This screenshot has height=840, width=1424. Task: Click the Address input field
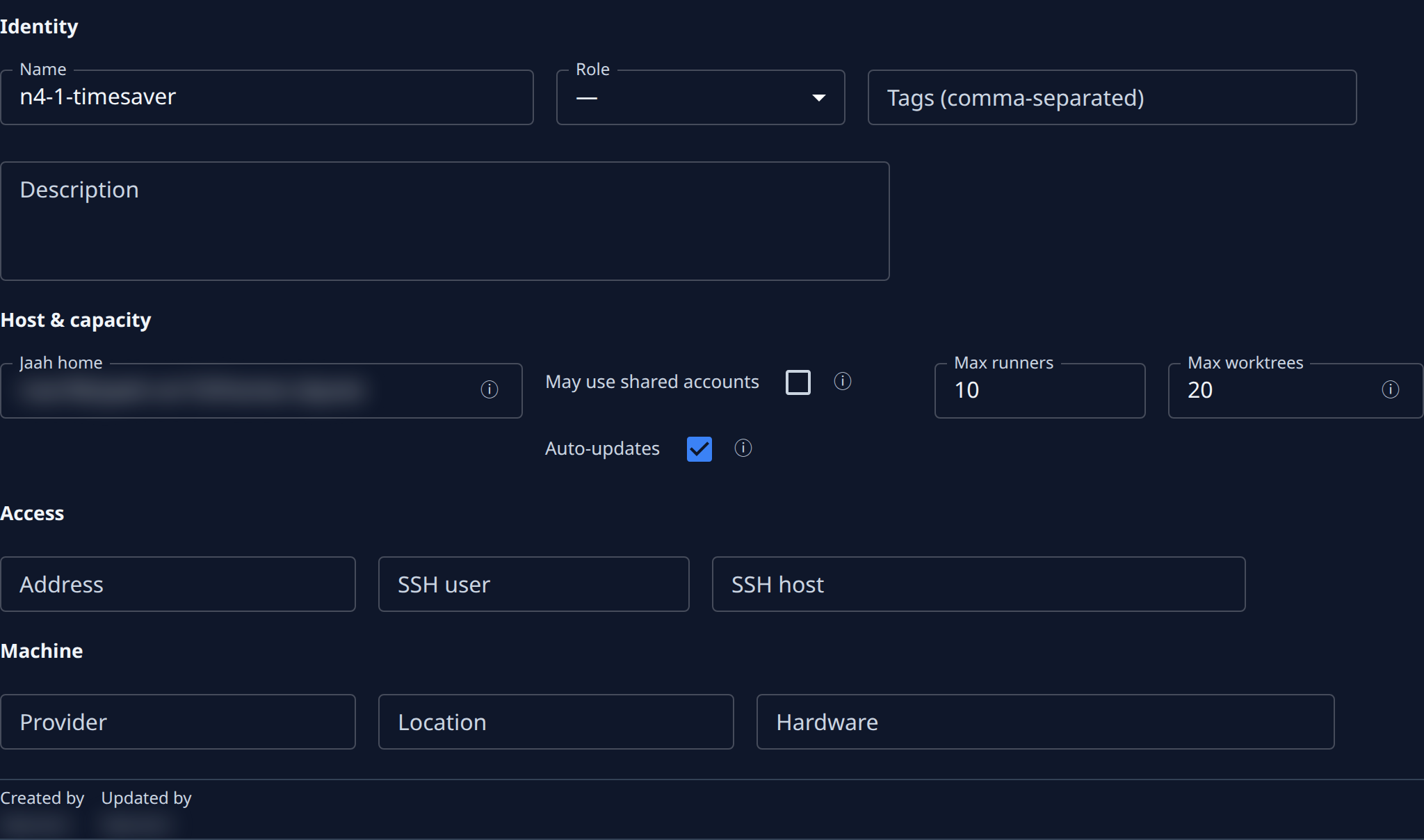point(178,584)
